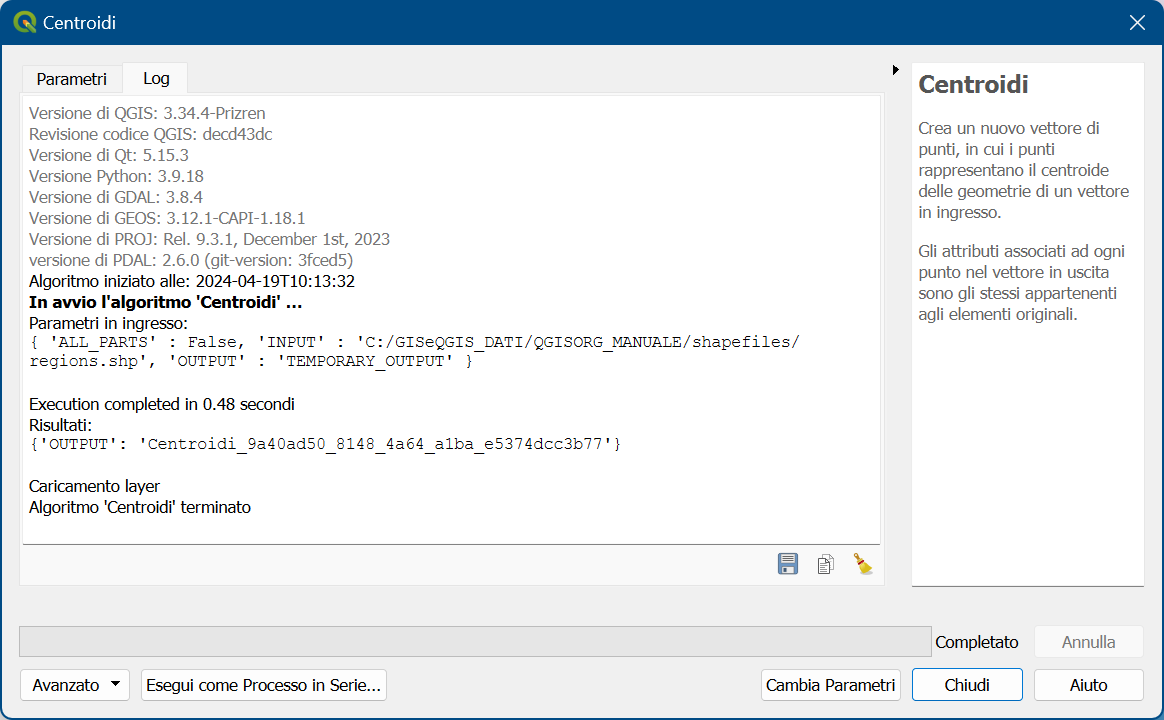Click the QGIS logo in title bar

(x=24, y=22)
